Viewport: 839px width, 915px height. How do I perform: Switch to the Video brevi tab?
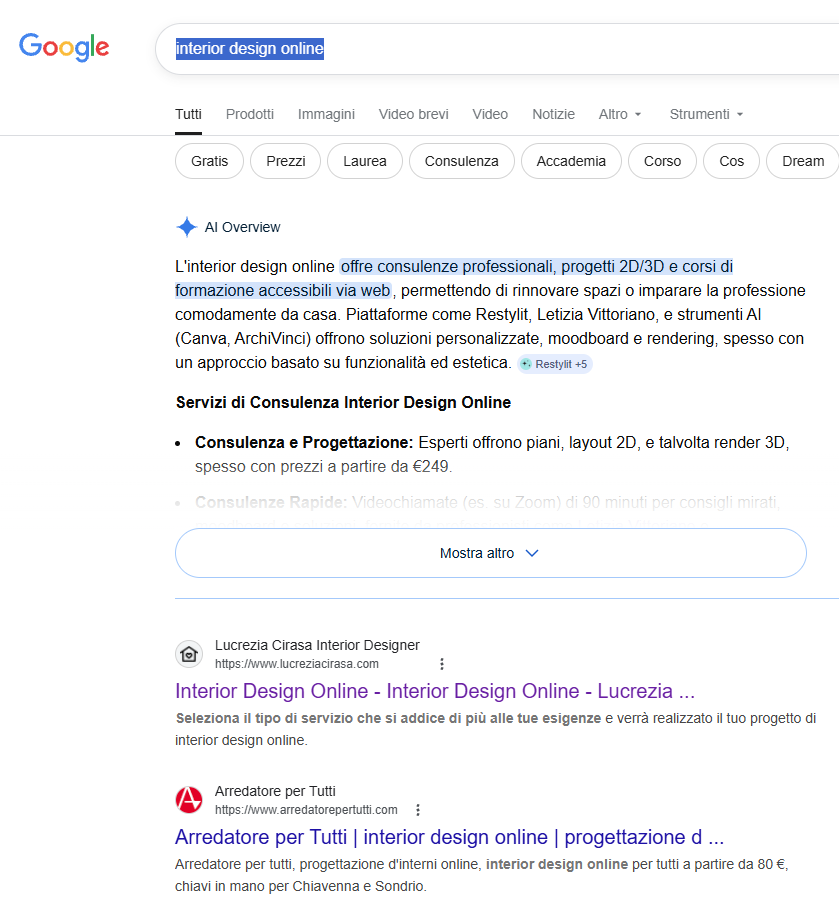click(x=413, y=114)
